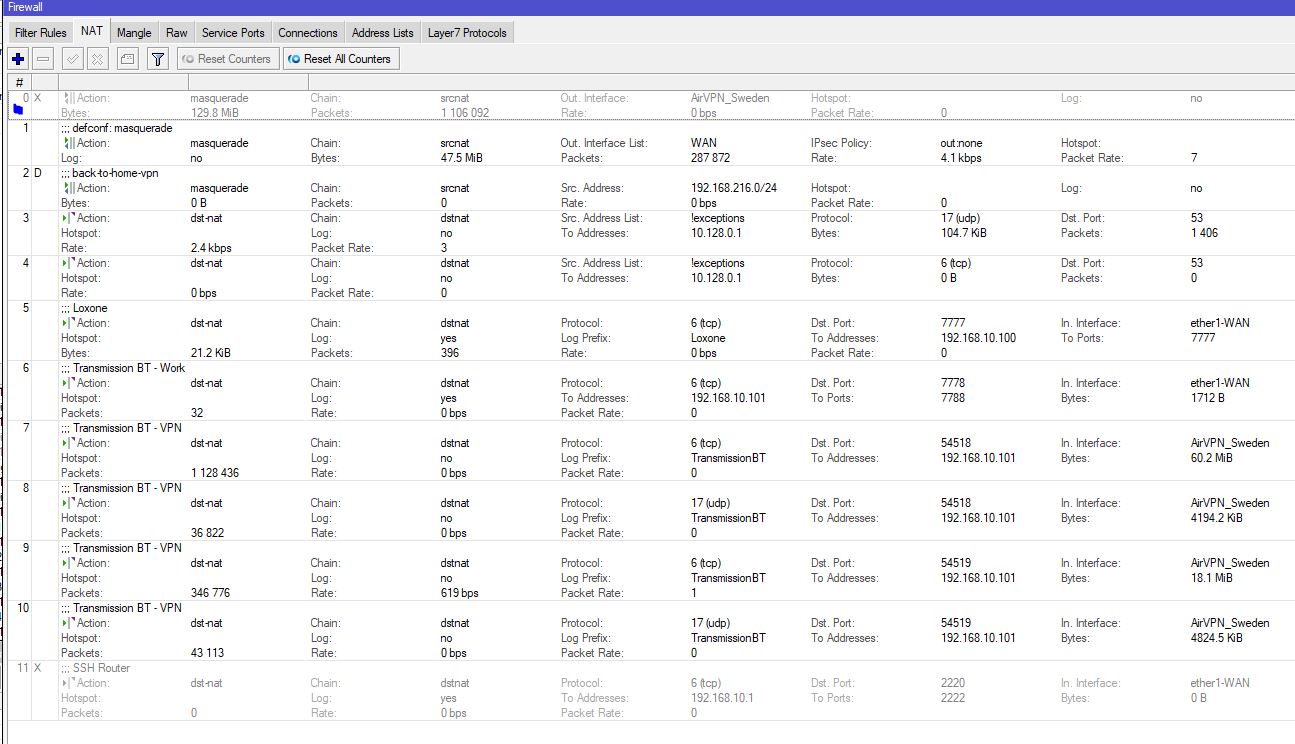Image resolution: width=1295 pixels, height=744 pixels.
Task: Select the Loxone rule comment
Action: pos(84,308)
